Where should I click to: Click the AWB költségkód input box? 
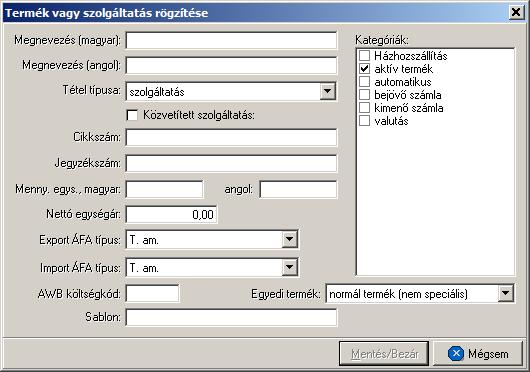[152, 293]
